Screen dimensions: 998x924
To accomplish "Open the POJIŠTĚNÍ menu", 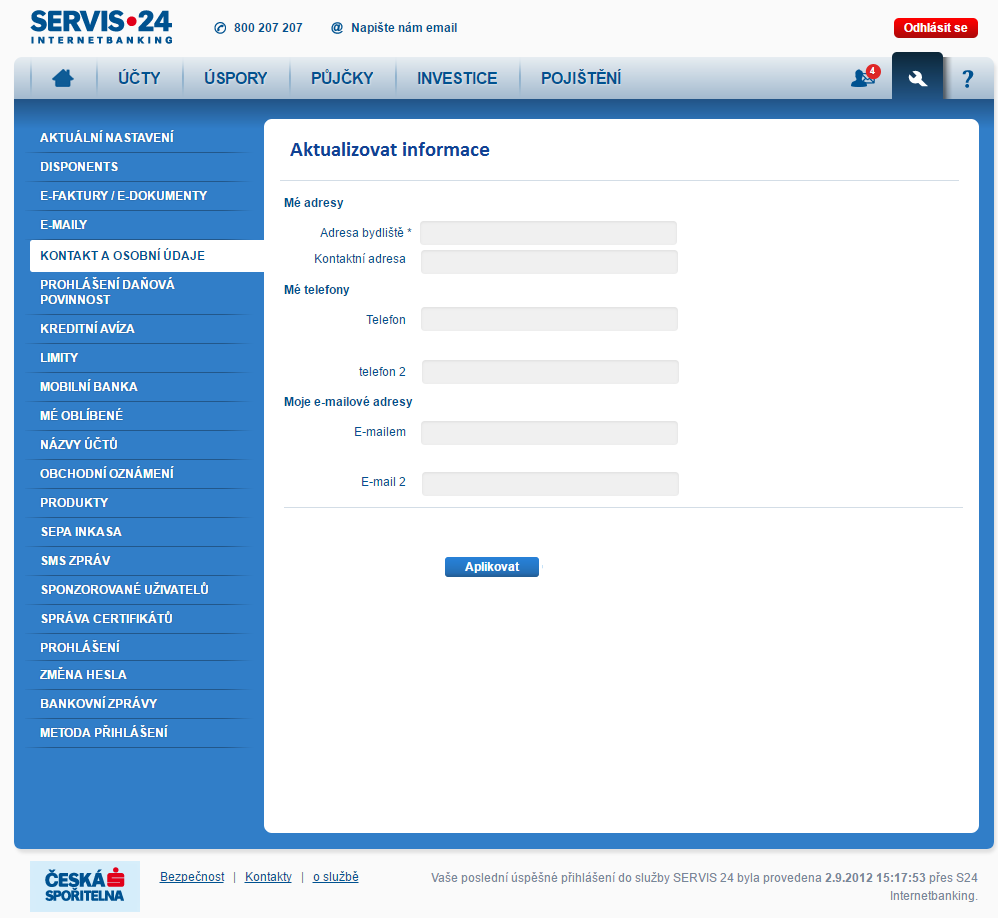I will pos(581,78).
